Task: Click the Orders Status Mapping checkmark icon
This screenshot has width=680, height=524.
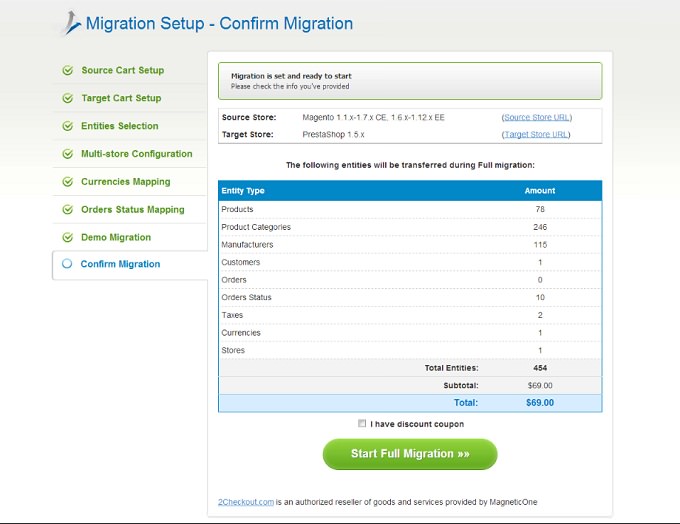Action: pyautogui.click(x=68, y=210)
